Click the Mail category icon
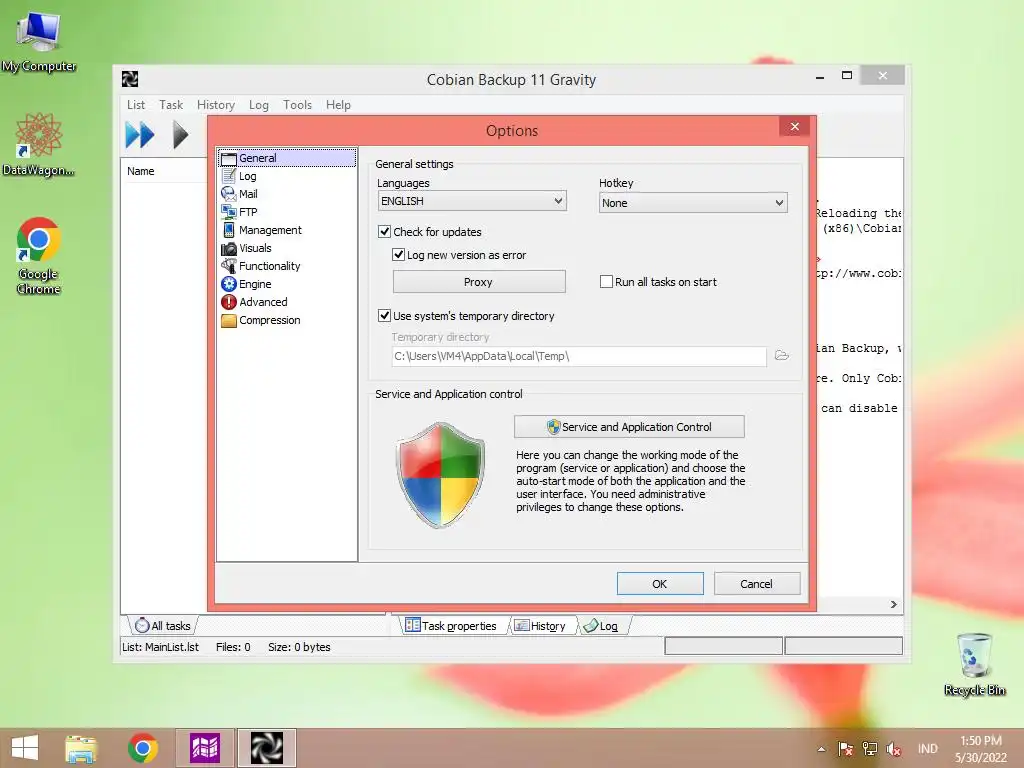The image size is (1024, 768). [229, 194]
